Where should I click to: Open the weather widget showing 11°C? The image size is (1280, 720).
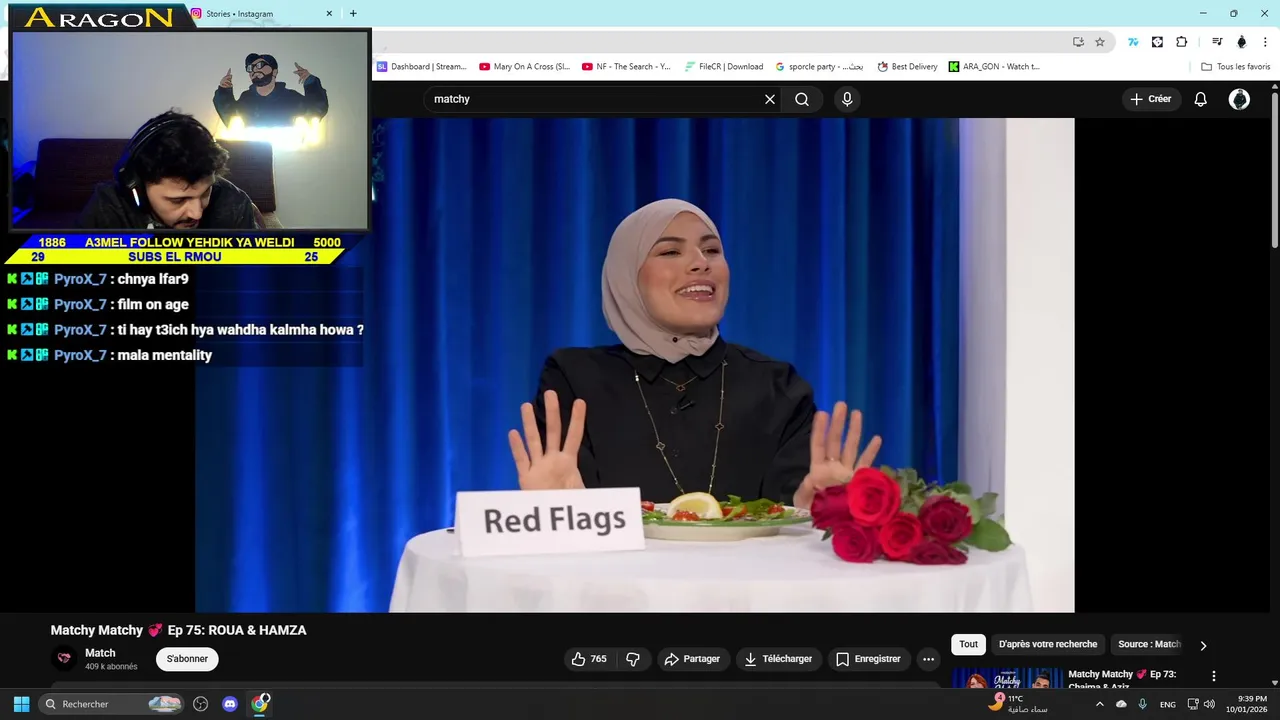point(1018,704)
